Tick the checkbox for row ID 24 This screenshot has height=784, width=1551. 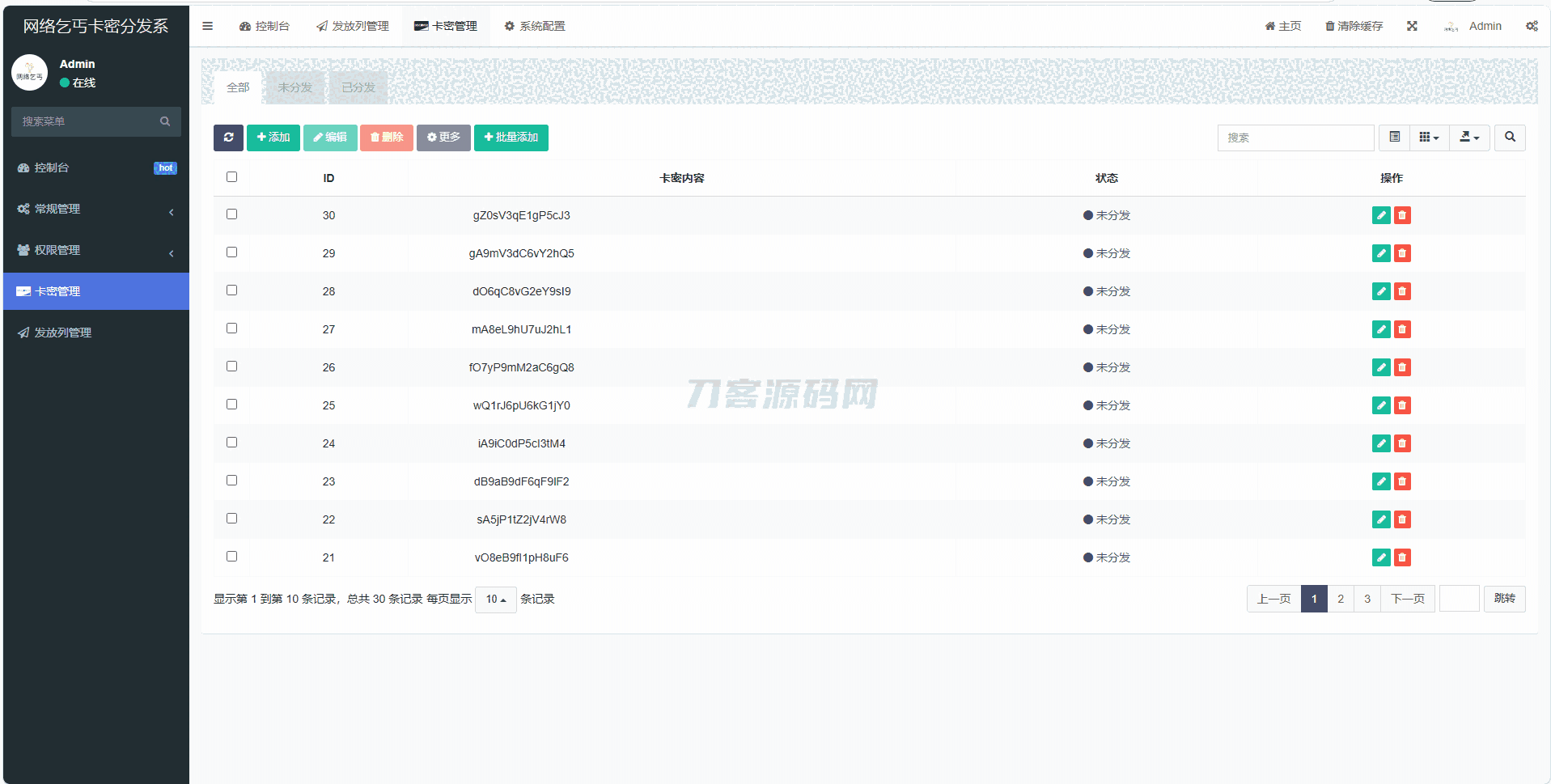coord(232,443)
